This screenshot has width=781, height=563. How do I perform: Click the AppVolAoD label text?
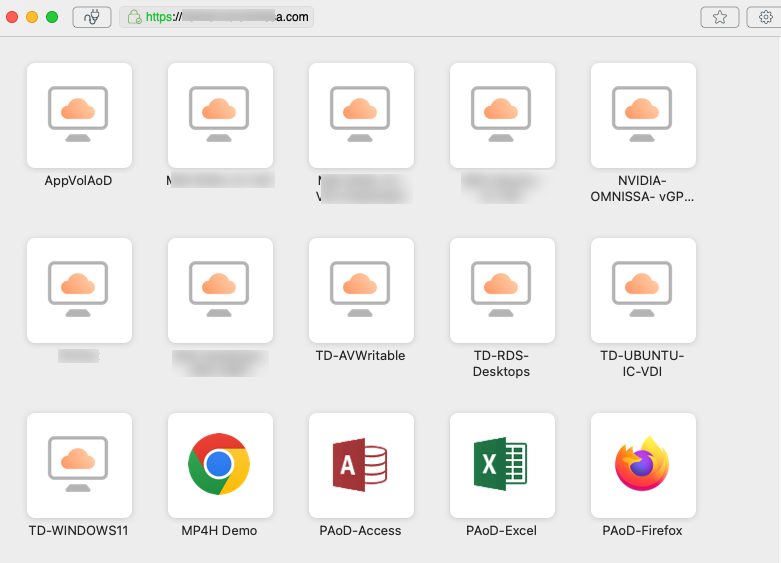click(79, 181)
